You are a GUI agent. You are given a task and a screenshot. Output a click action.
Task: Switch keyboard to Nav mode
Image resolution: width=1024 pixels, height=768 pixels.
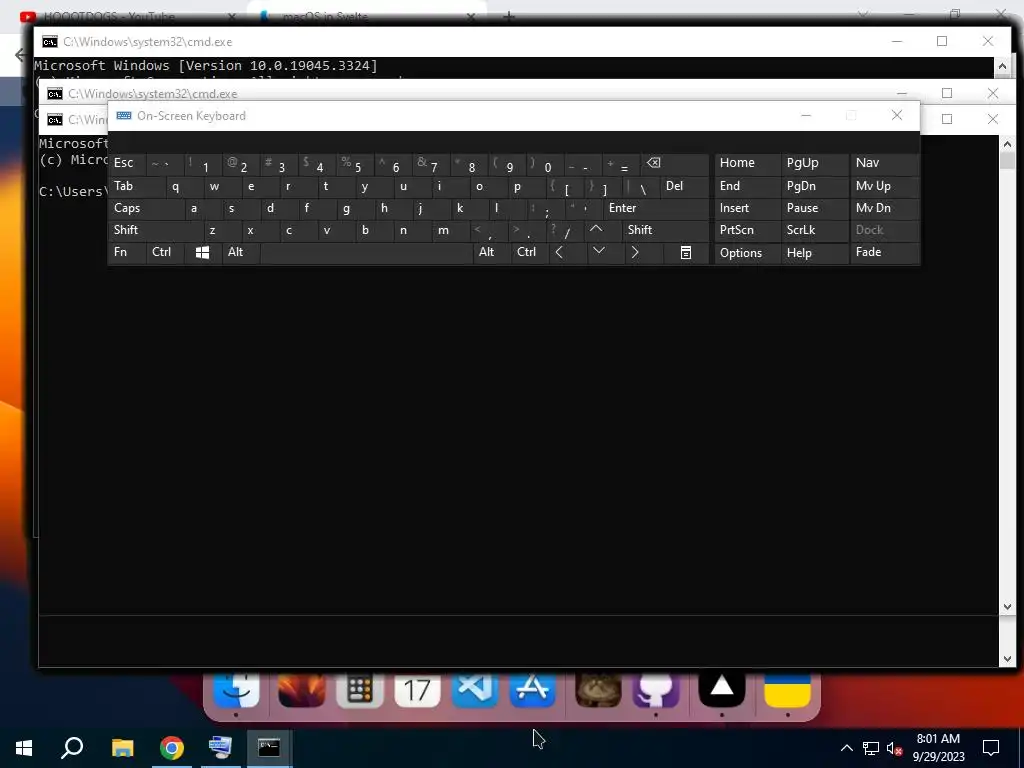point(884,163)
